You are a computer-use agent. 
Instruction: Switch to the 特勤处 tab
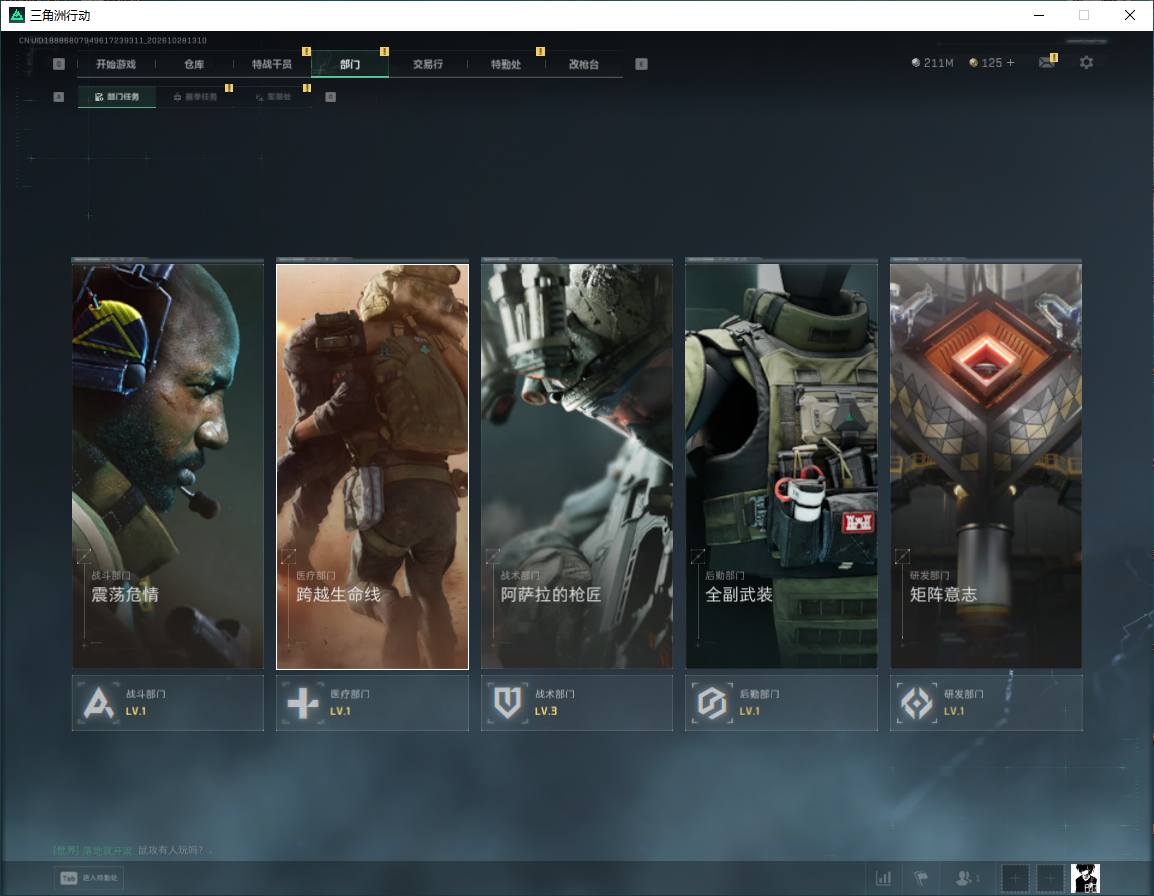[506, 64]
